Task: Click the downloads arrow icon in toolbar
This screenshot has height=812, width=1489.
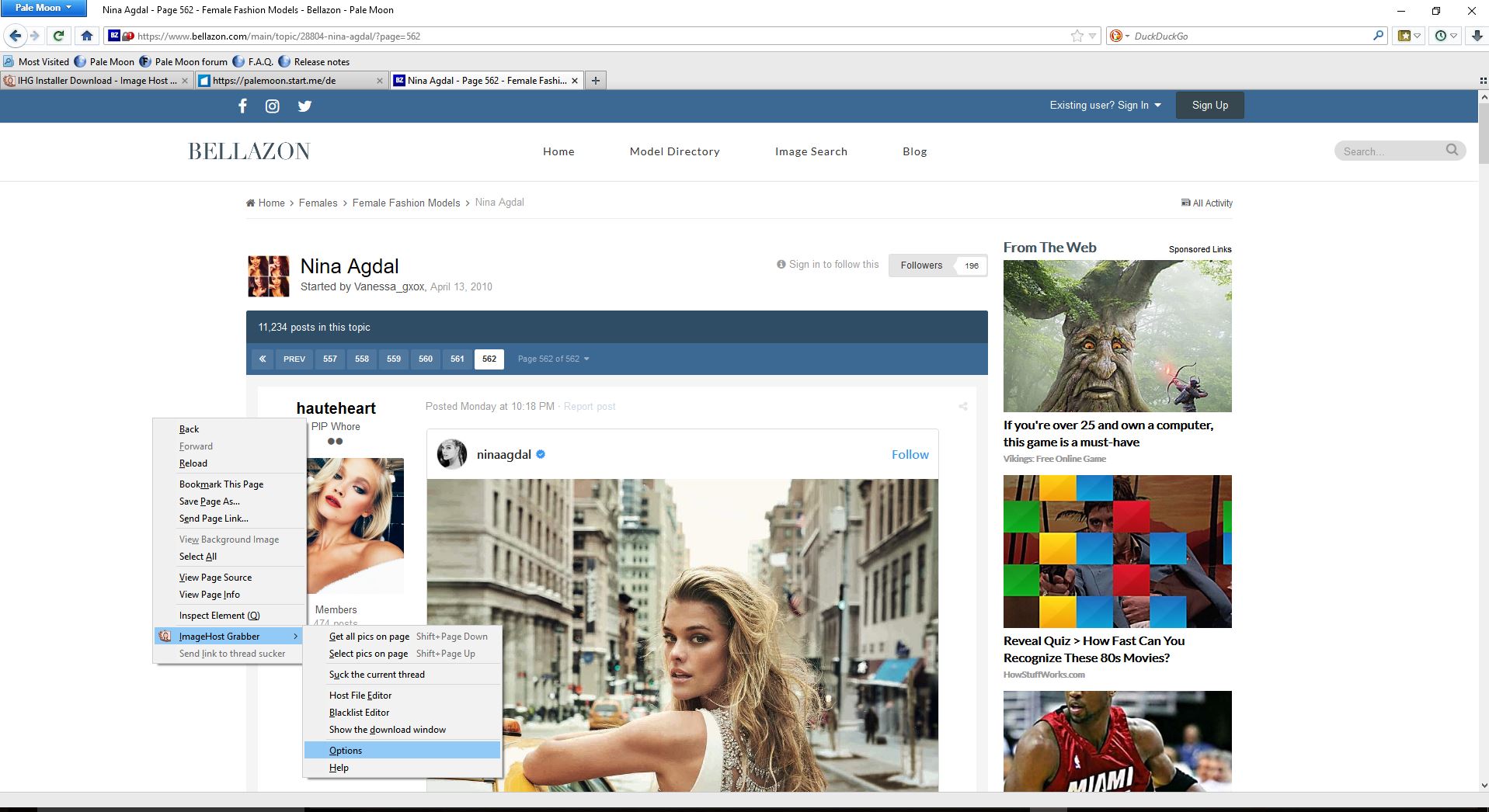Action: point(1476,36)
